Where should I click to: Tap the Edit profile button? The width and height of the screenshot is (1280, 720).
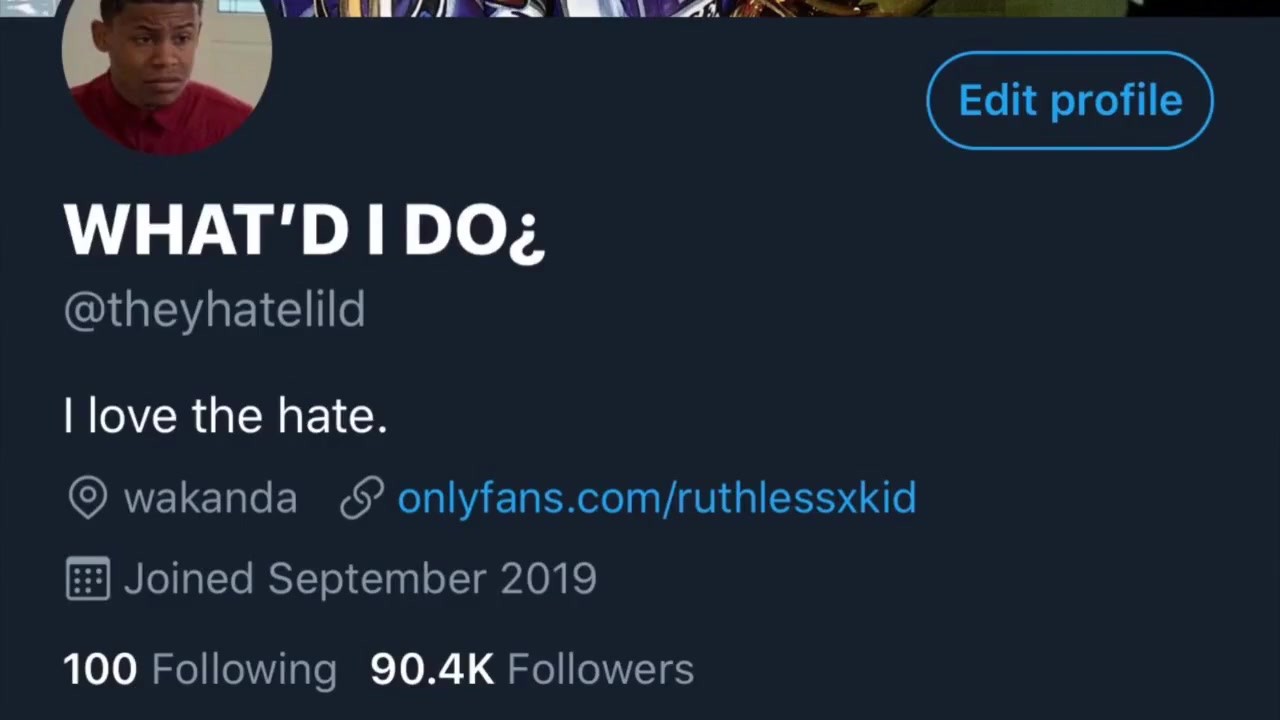tap(1070, 101)
